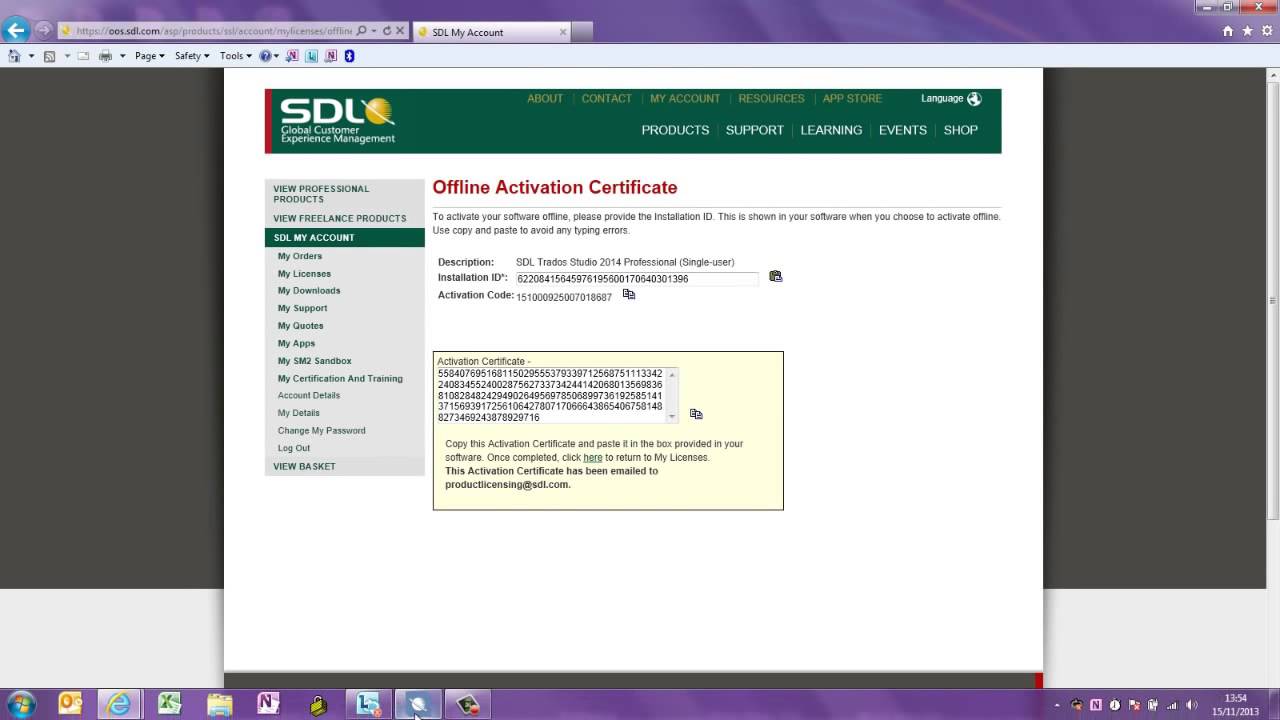Image resolution: width=1280 pixels, height=720 pixels.
Task: Click the page vertical scrollbar
Action: 1273,300
